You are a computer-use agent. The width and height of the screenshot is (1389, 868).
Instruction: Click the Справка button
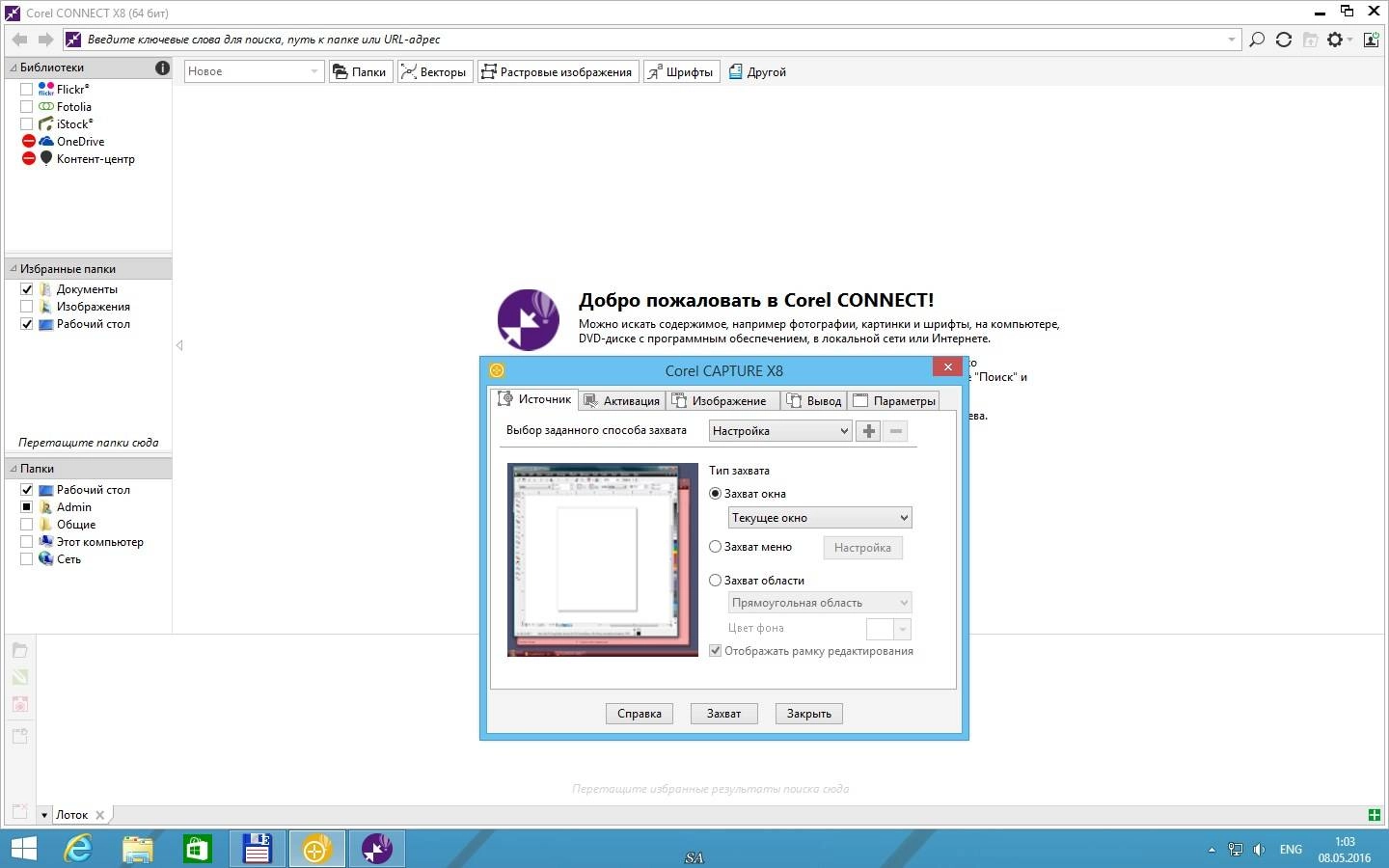pos(640,714)
